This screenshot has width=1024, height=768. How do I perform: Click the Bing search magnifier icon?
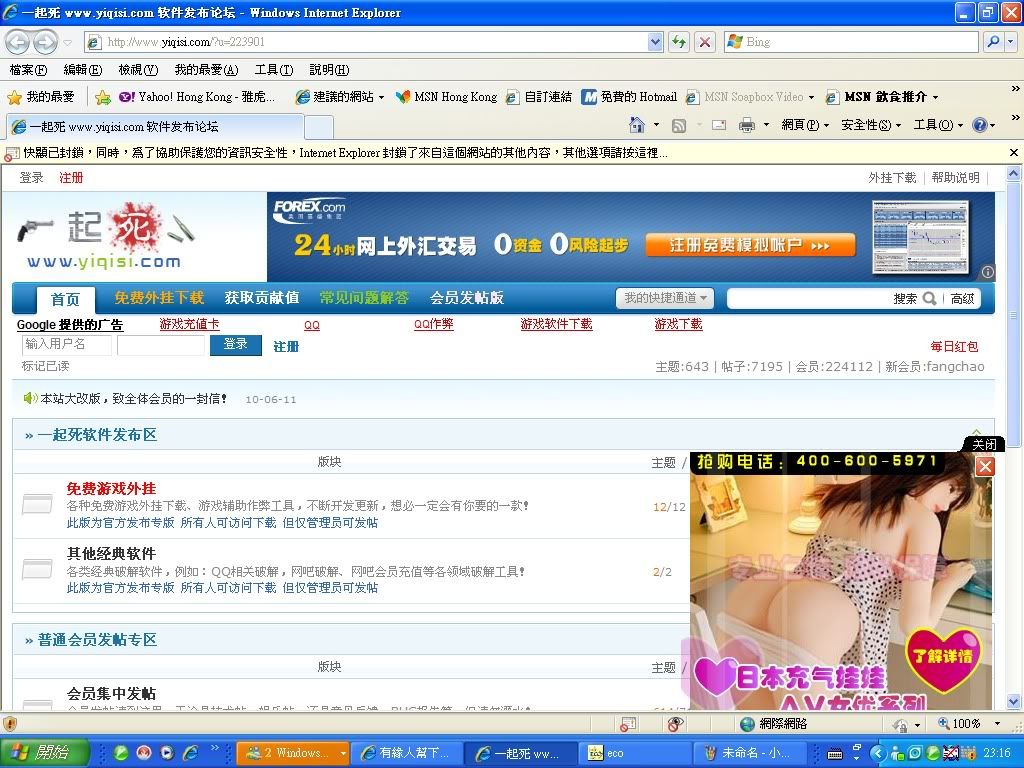click(993, 42)
